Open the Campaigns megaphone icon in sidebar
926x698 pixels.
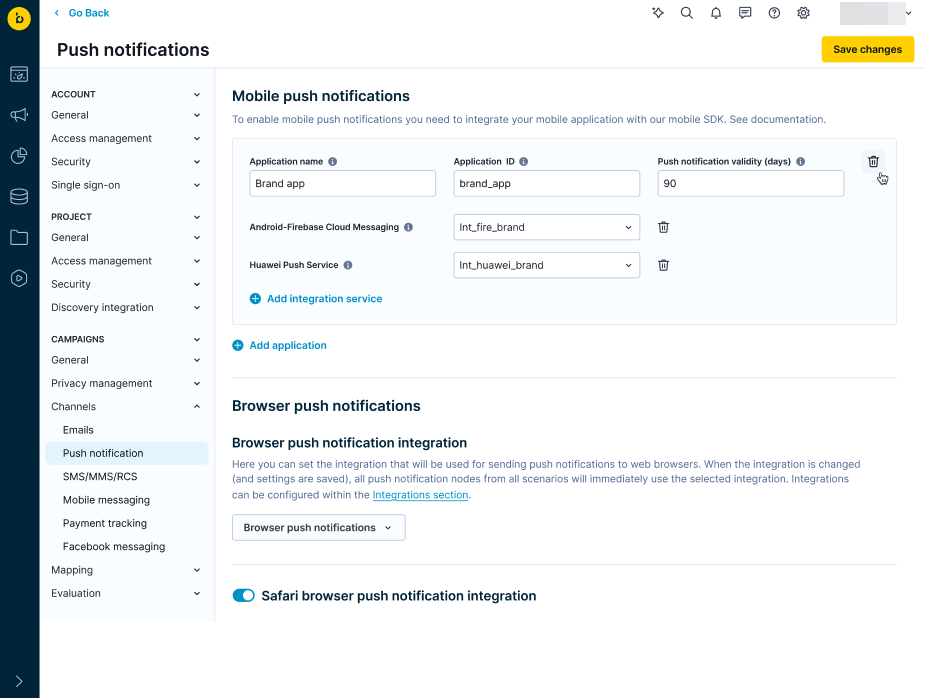(x=18, y=115)
